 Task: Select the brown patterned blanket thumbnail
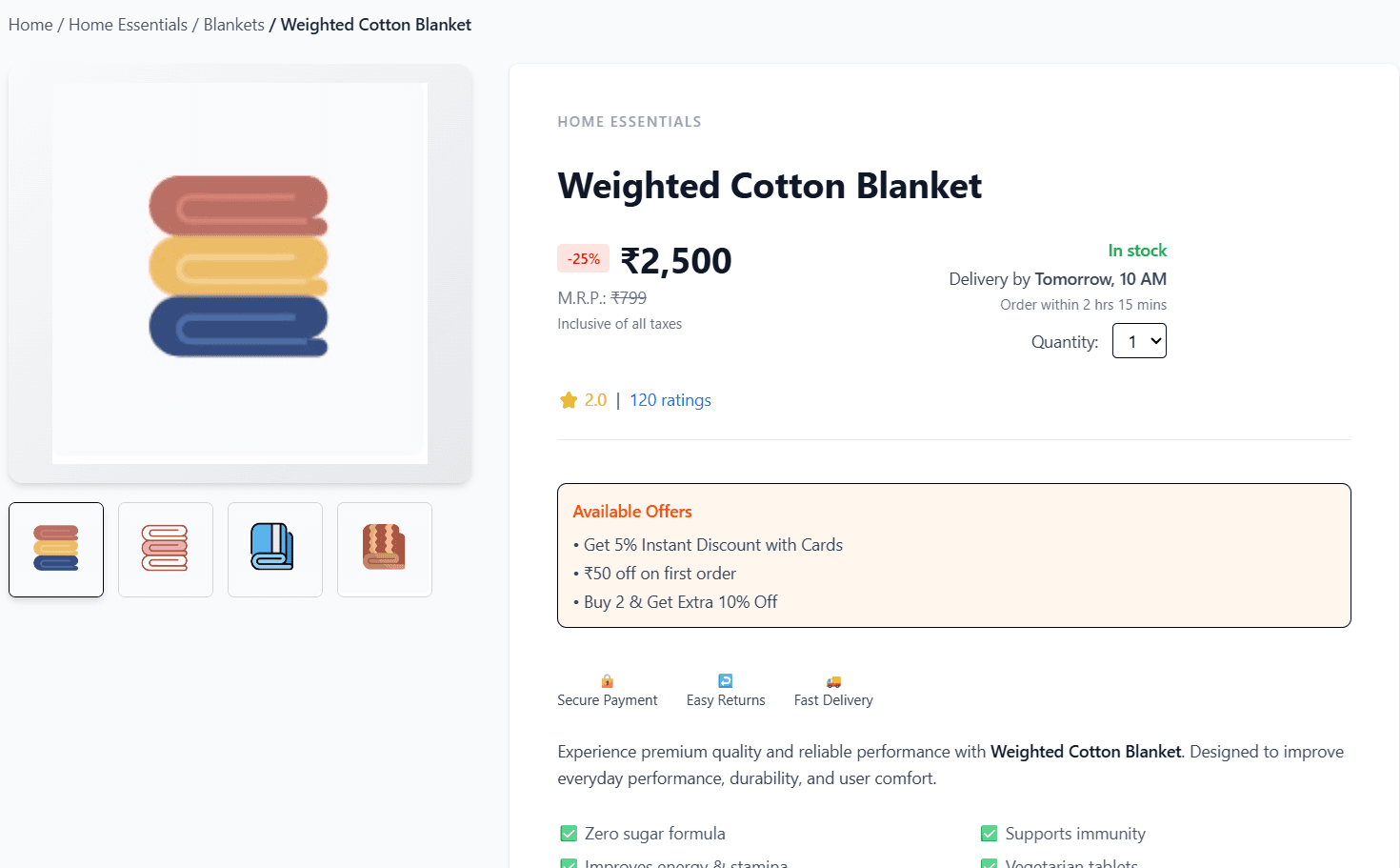coord(385,550)
